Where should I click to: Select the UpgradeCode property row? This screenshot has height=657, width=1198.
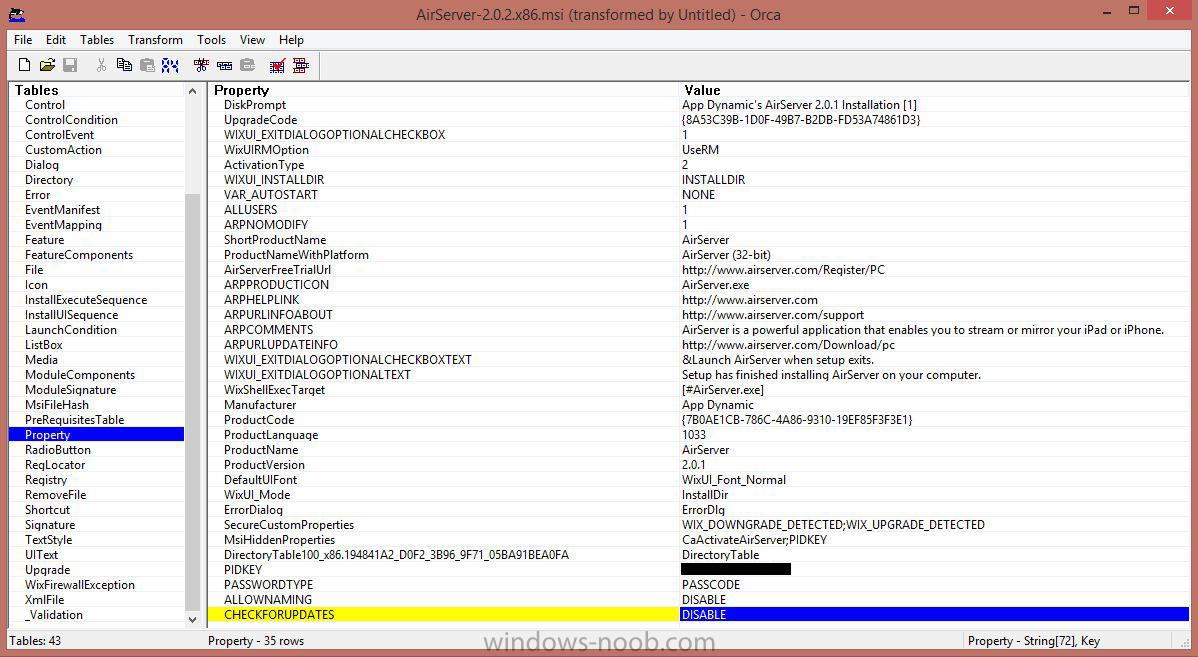click(x=698, y=120)
